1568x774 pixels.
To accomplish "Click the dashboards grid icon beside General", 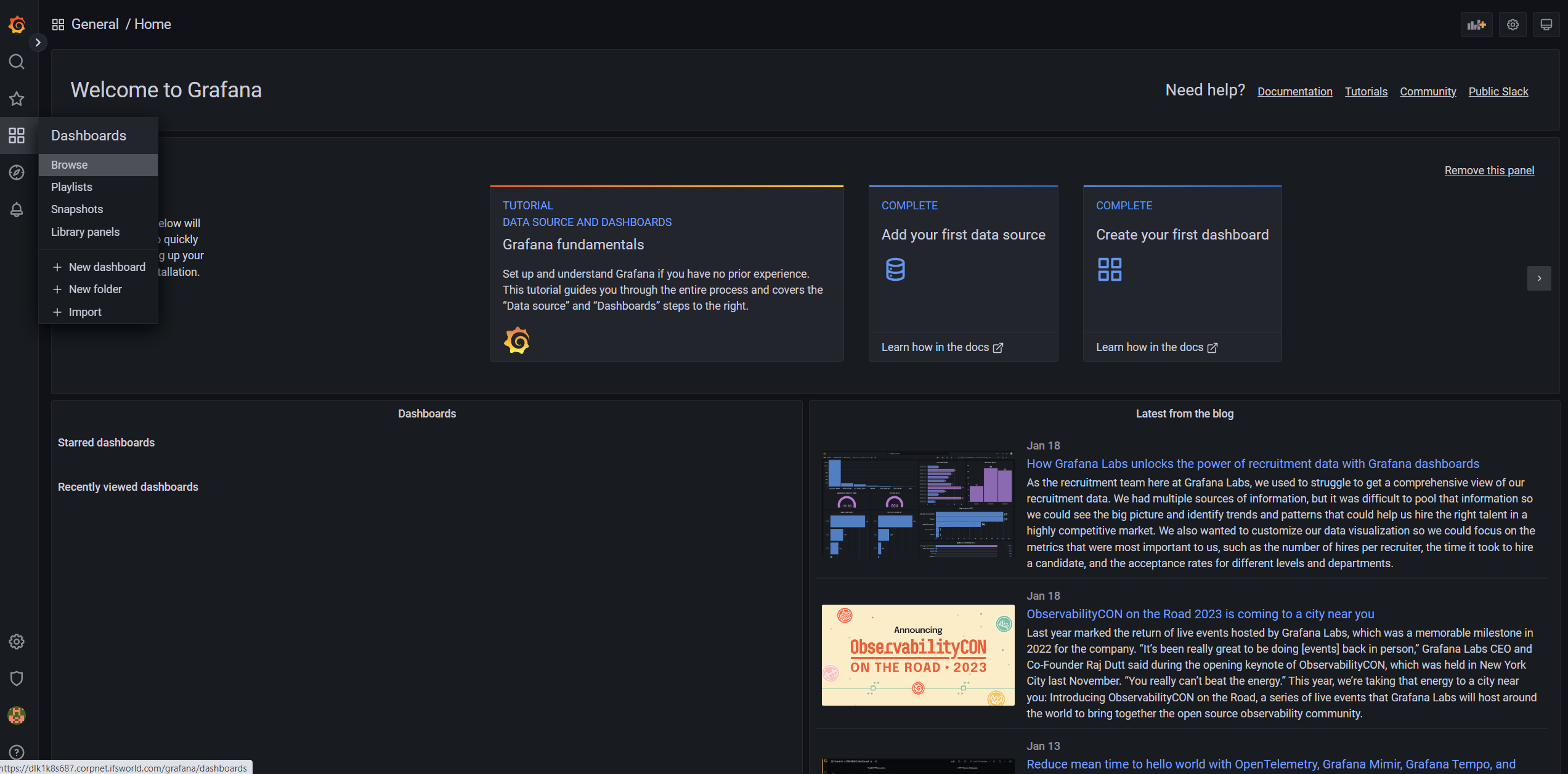I will click(58, 25).
